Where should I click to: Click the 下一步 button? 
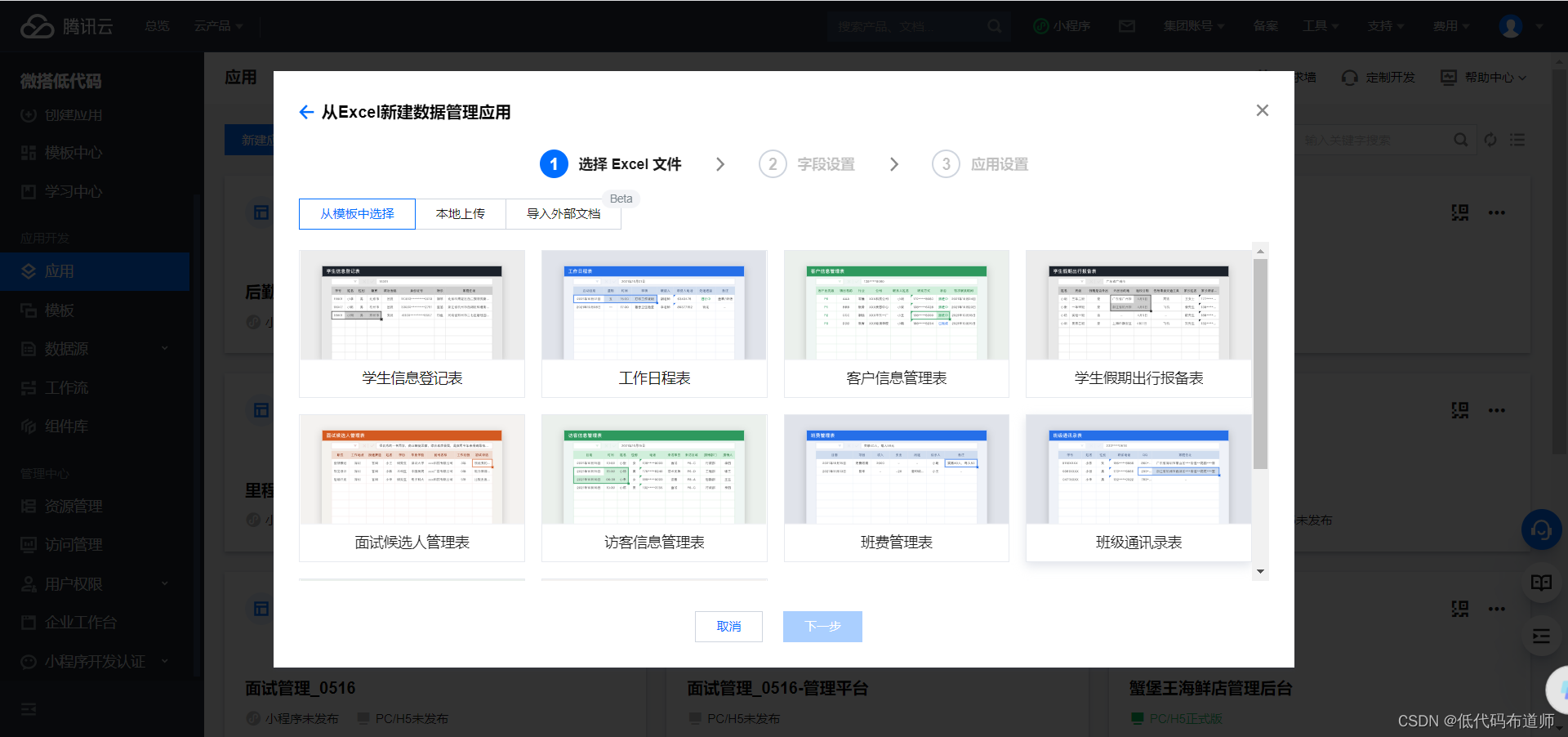822,627
